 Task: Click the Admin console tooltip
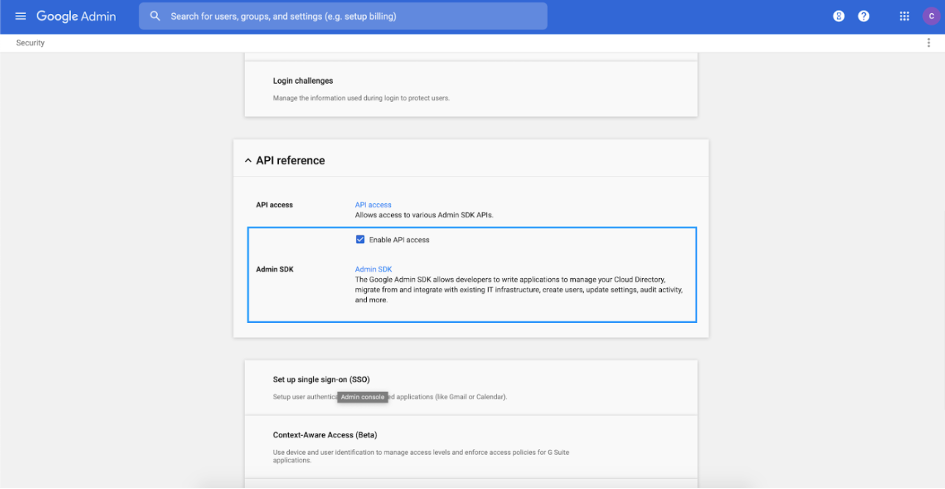click(x=362, y=397)
